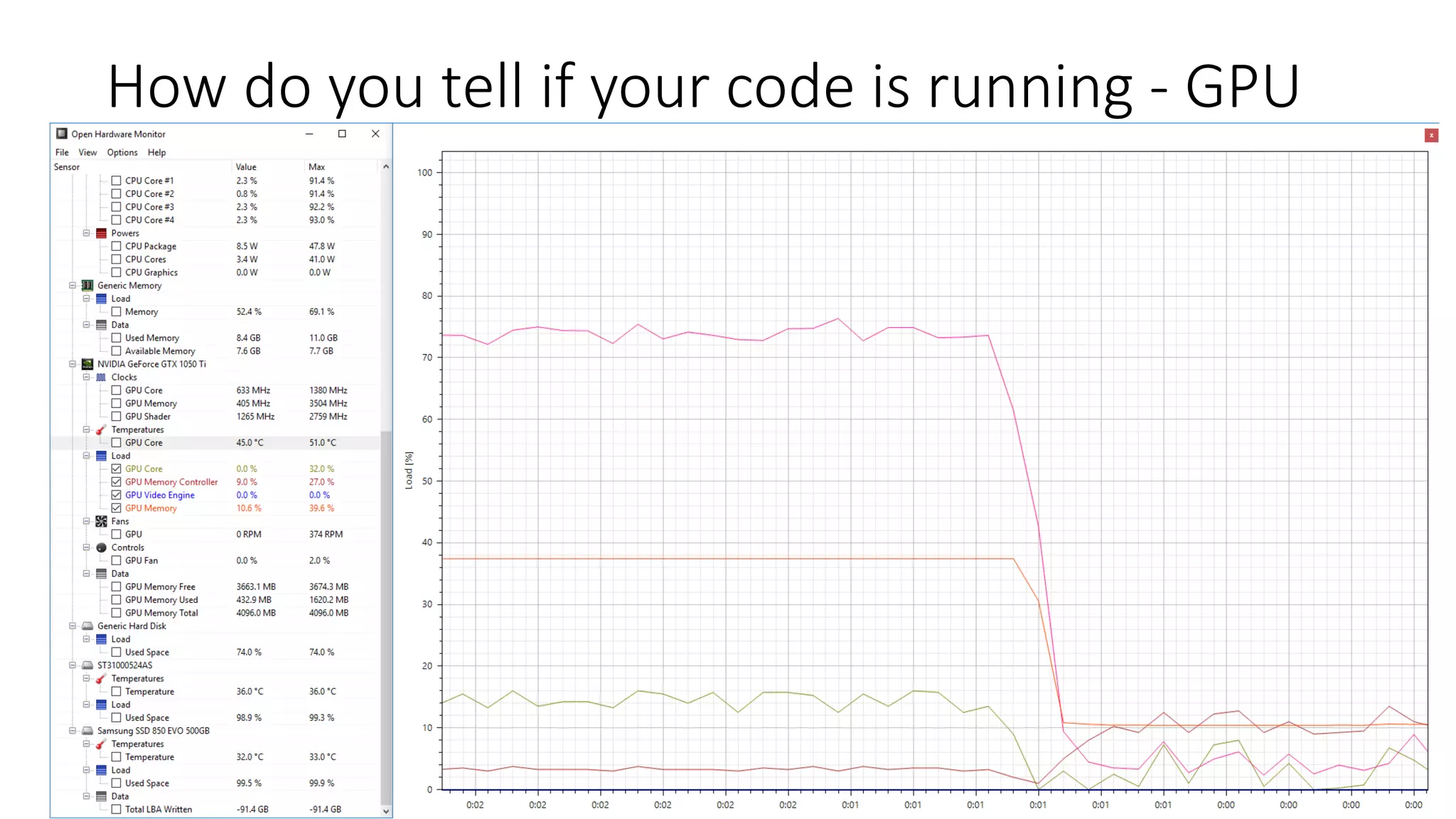Image resolution: width=1456 pixels, height=819 pixels.
Task: Click the Samsung SSD Load icon
Action: (x=101, y=770)
